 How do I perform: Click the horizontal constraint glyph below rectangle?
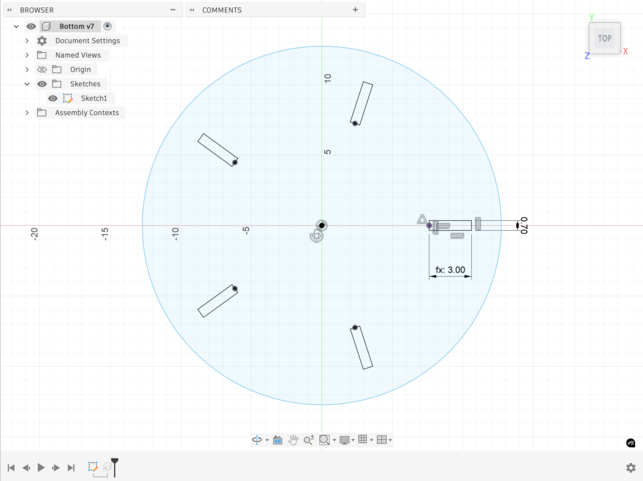[457, 236]
